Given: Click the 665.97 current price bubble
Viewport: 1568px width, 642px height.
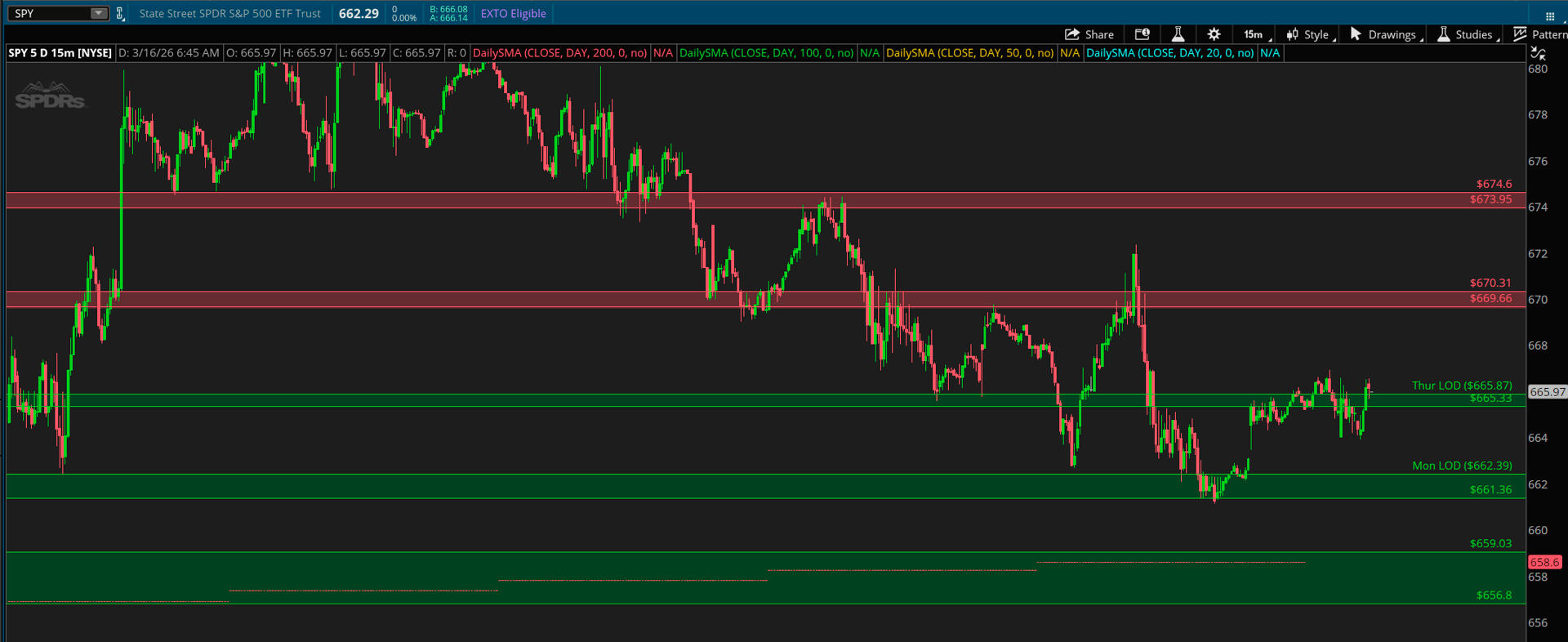Looking at the screenshot, I should pos(1547,392).
